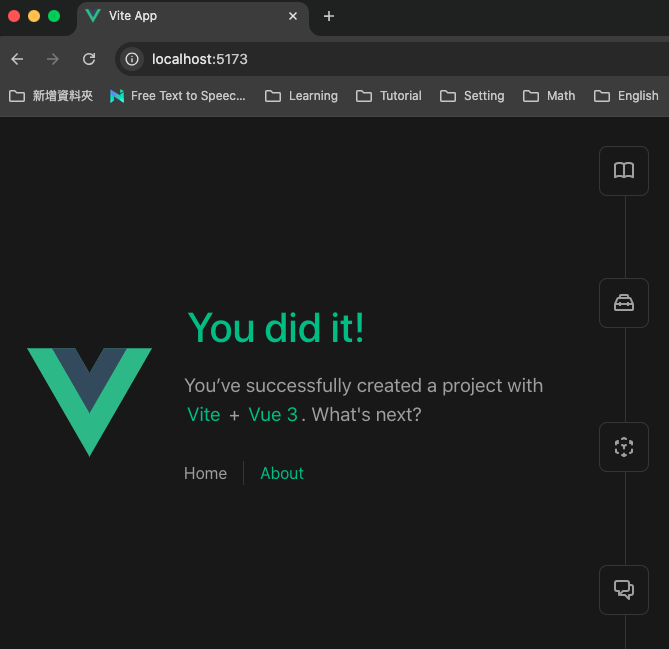Image resolution: width=669 pixels, height=649 pixels.
Task: View site information icon in address bar
Action: point(132,59)
